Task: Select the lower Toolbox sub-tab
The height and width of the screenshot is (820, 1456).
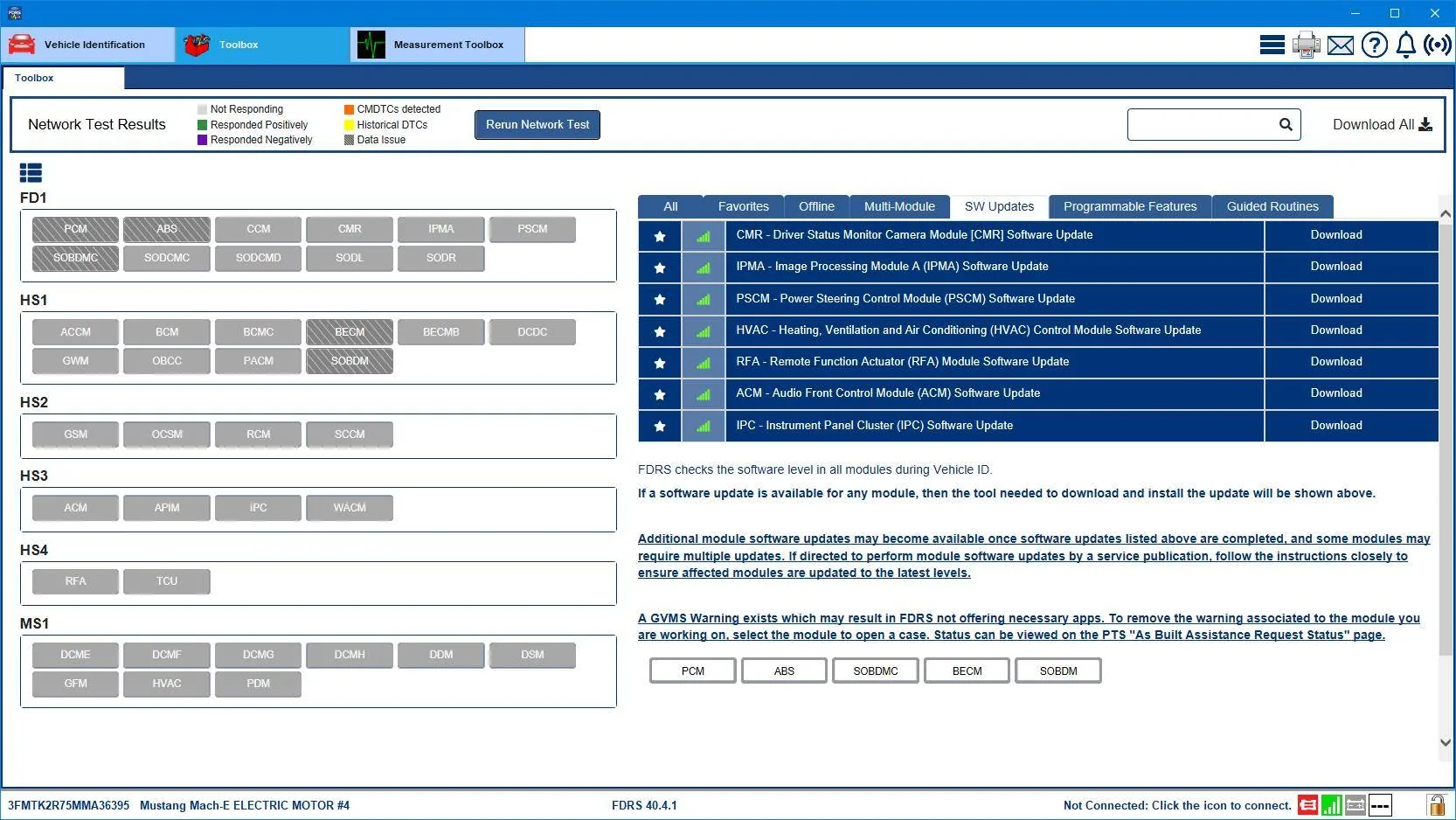Action: click(x=63, y=78)
